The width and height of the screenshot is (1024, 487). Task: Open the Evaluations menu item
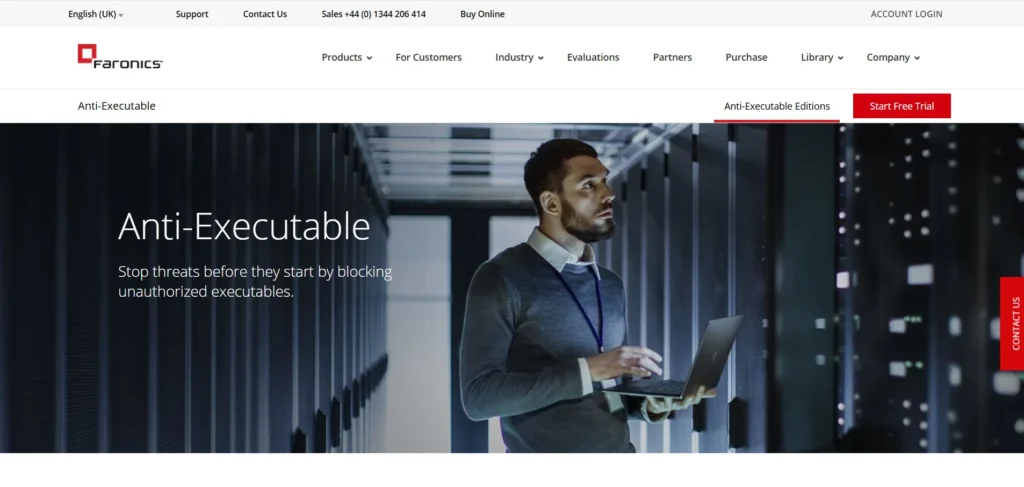click(x=593, y=58)
